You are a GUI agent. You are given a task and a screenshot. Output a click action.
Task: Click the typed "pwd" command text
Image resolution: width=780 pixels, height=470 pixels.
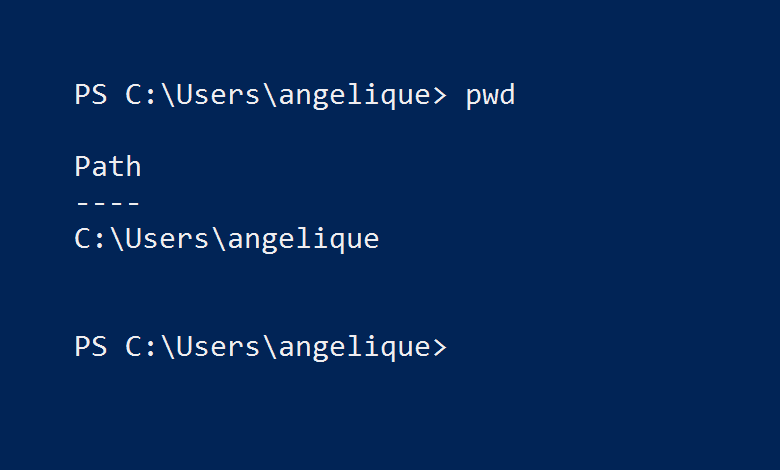(490, 95)
